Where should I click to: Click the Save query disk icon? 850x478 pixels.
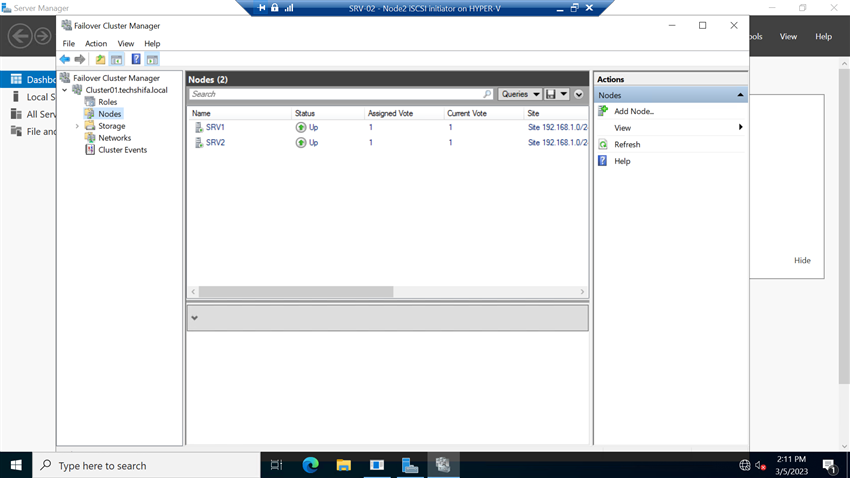[x=551, y=94]
